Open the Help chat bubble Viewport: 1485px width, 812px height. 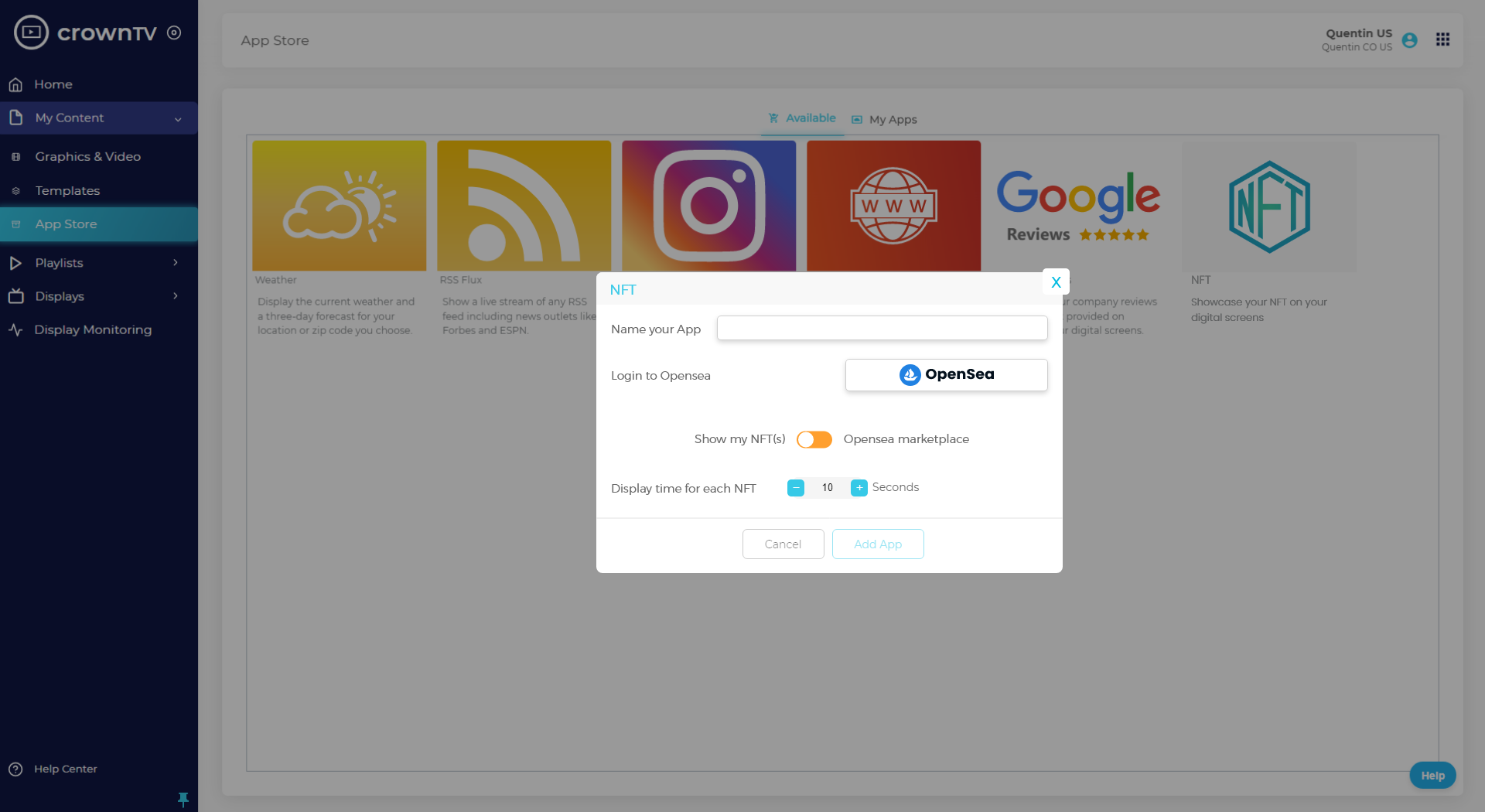coord(1432,775)
